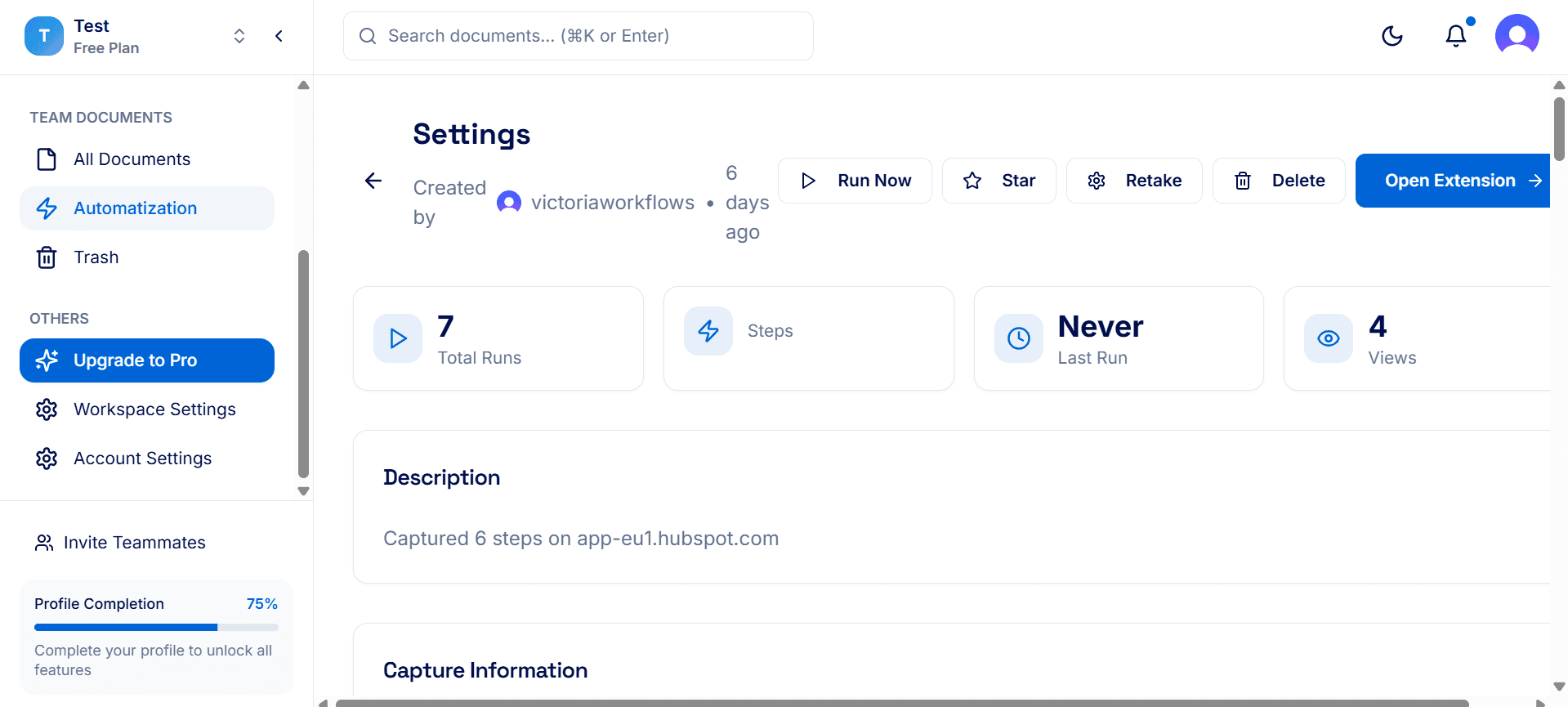Click the Free Plan label
The width and height of the screenshot is (1568, 707).
pos(106,48)
